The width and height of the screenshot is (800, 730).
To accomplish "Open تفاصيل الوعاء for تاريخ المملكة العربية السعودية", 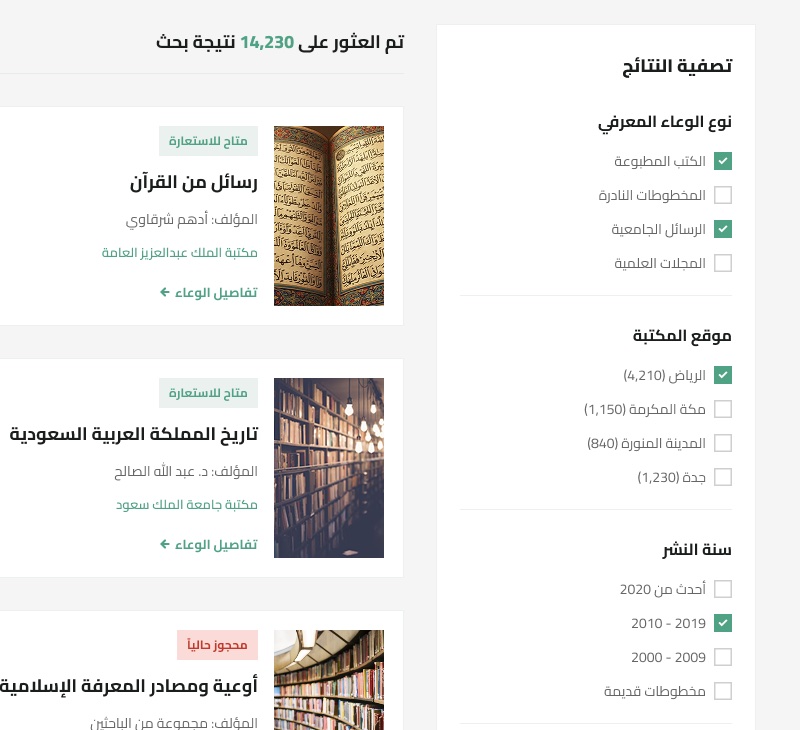I will coord(209,545).
